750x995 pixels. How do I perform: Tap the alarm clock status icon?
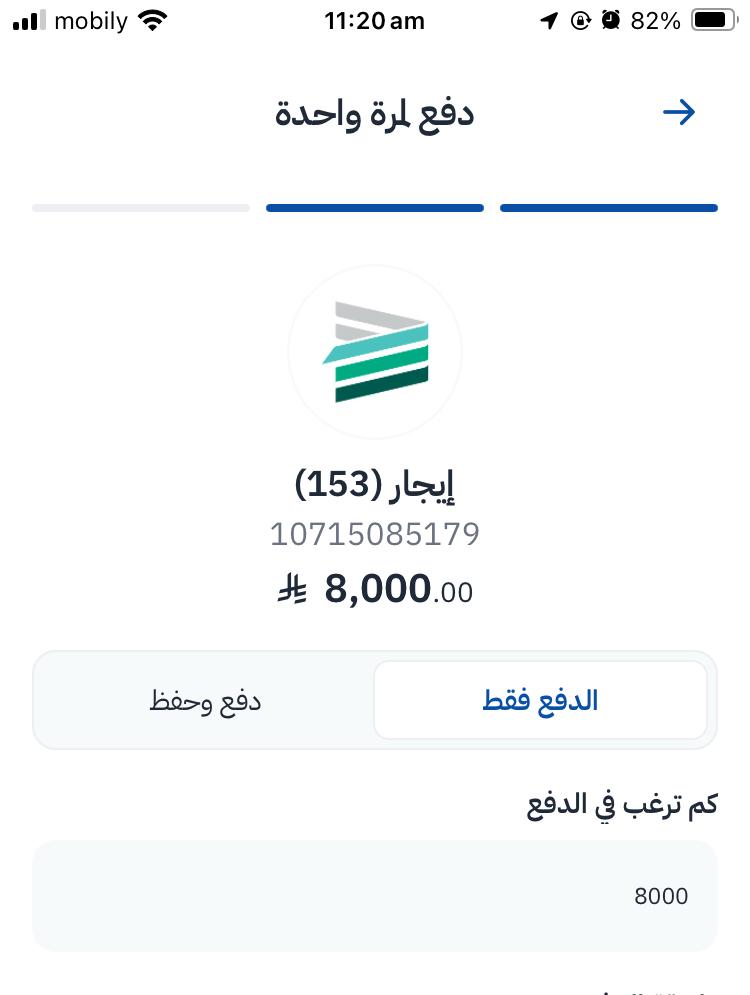[x=610, y=20]
